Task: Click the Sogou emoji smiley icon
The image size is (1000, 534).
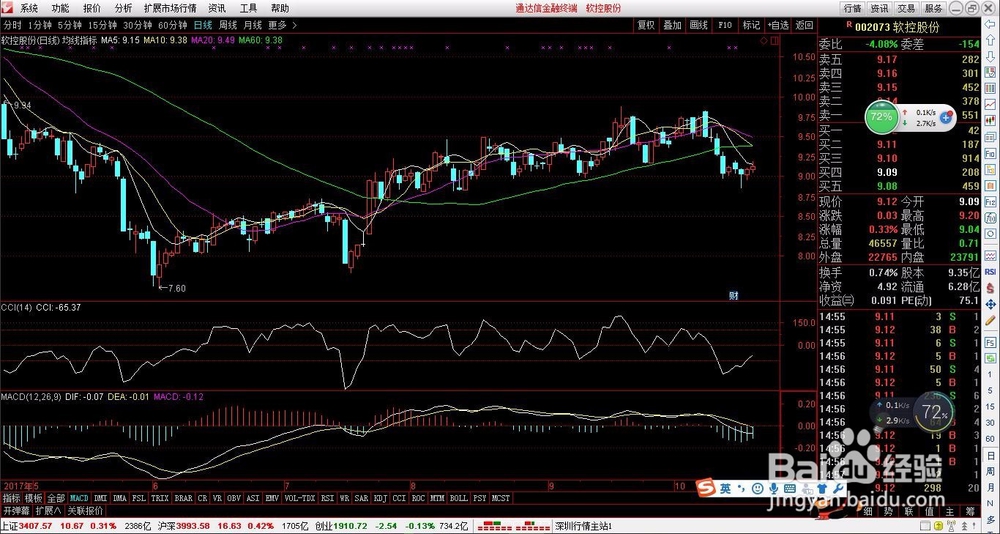Action: [x=758, y=488]
